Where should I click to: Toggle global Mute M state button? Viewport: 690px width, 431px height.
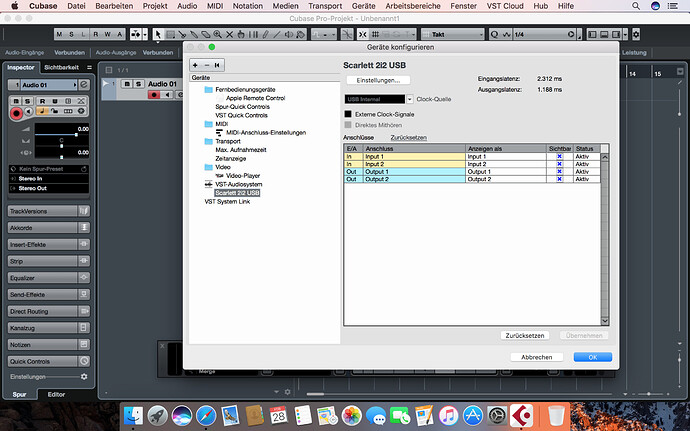pos(59,34)
